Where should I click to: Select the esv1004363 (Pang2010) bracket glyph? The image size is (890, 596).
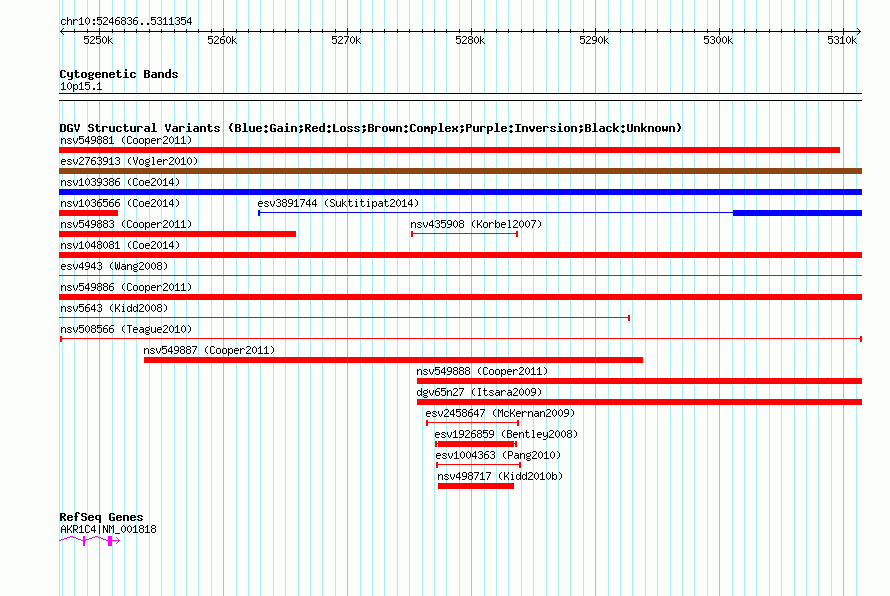point(478,465)
